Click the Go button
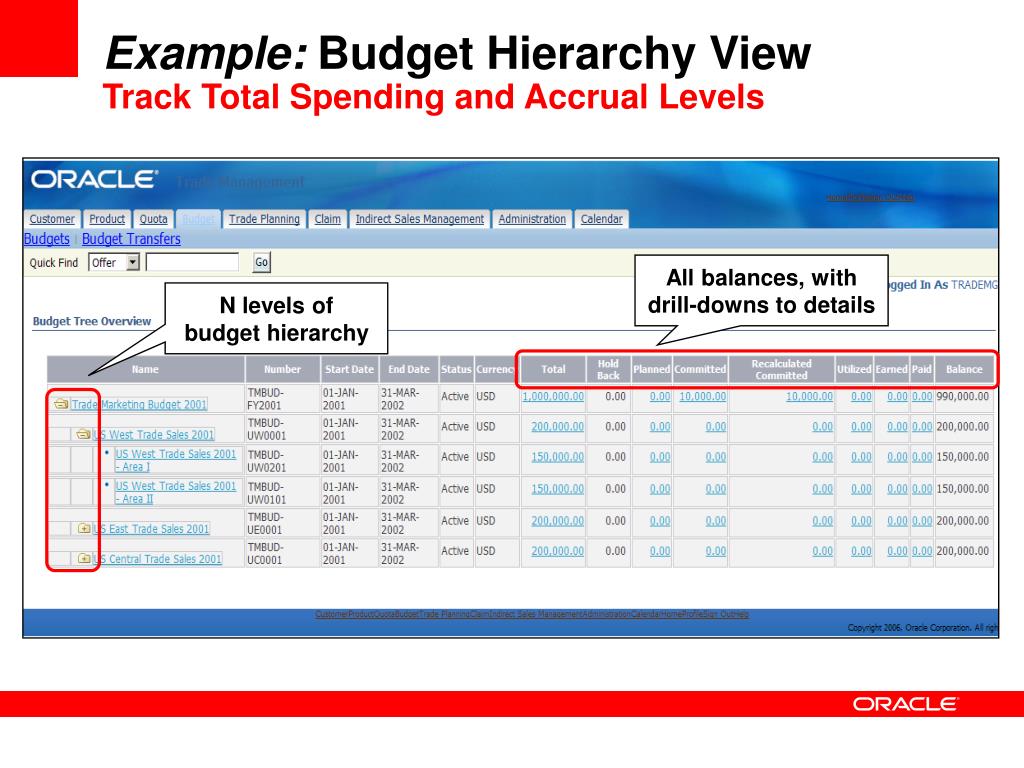1024x768 pixels. (261, 263)
